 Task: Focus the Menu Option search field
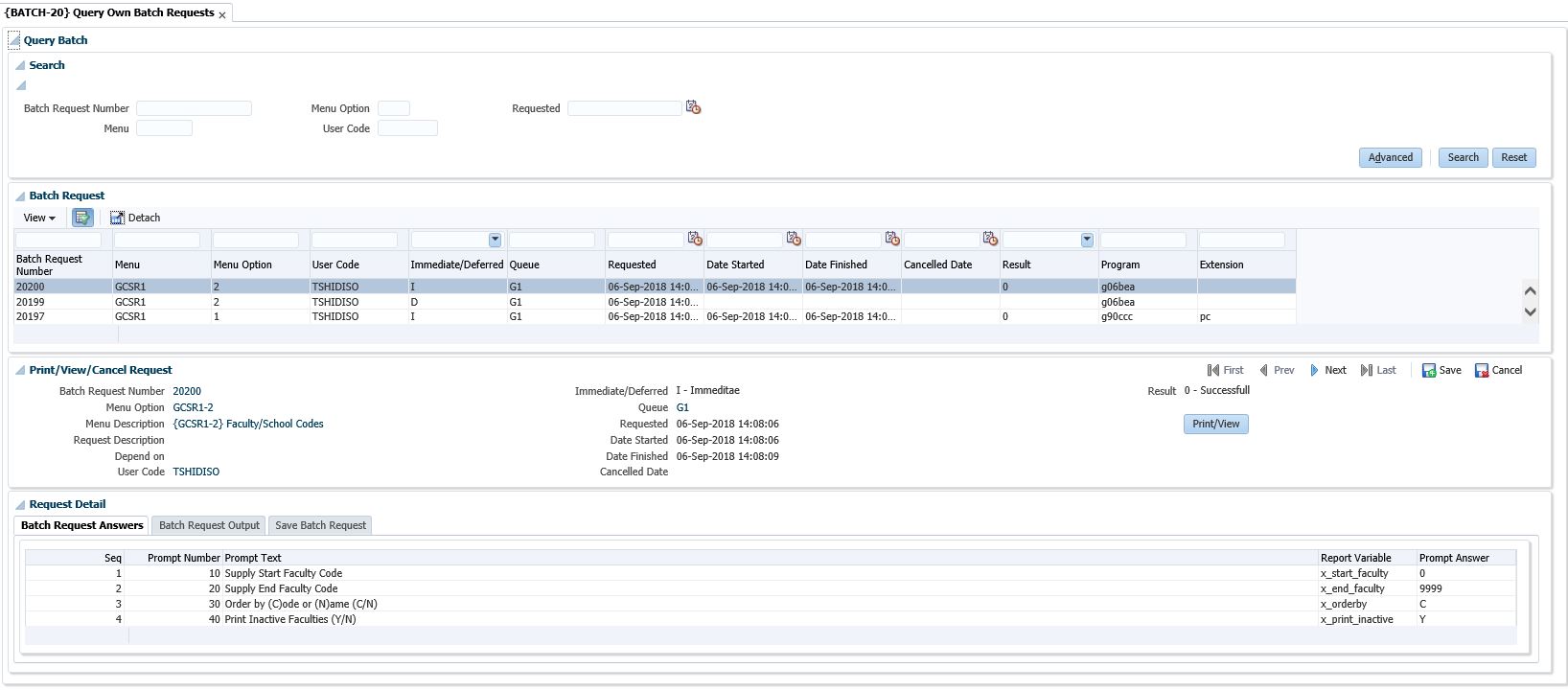(x=394, y=108)
